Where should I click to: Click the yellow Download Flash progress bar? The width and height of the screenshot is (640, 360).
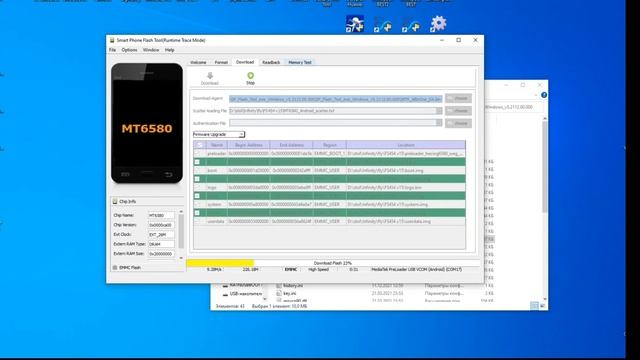pyautogui.click(x=220, y=263)
